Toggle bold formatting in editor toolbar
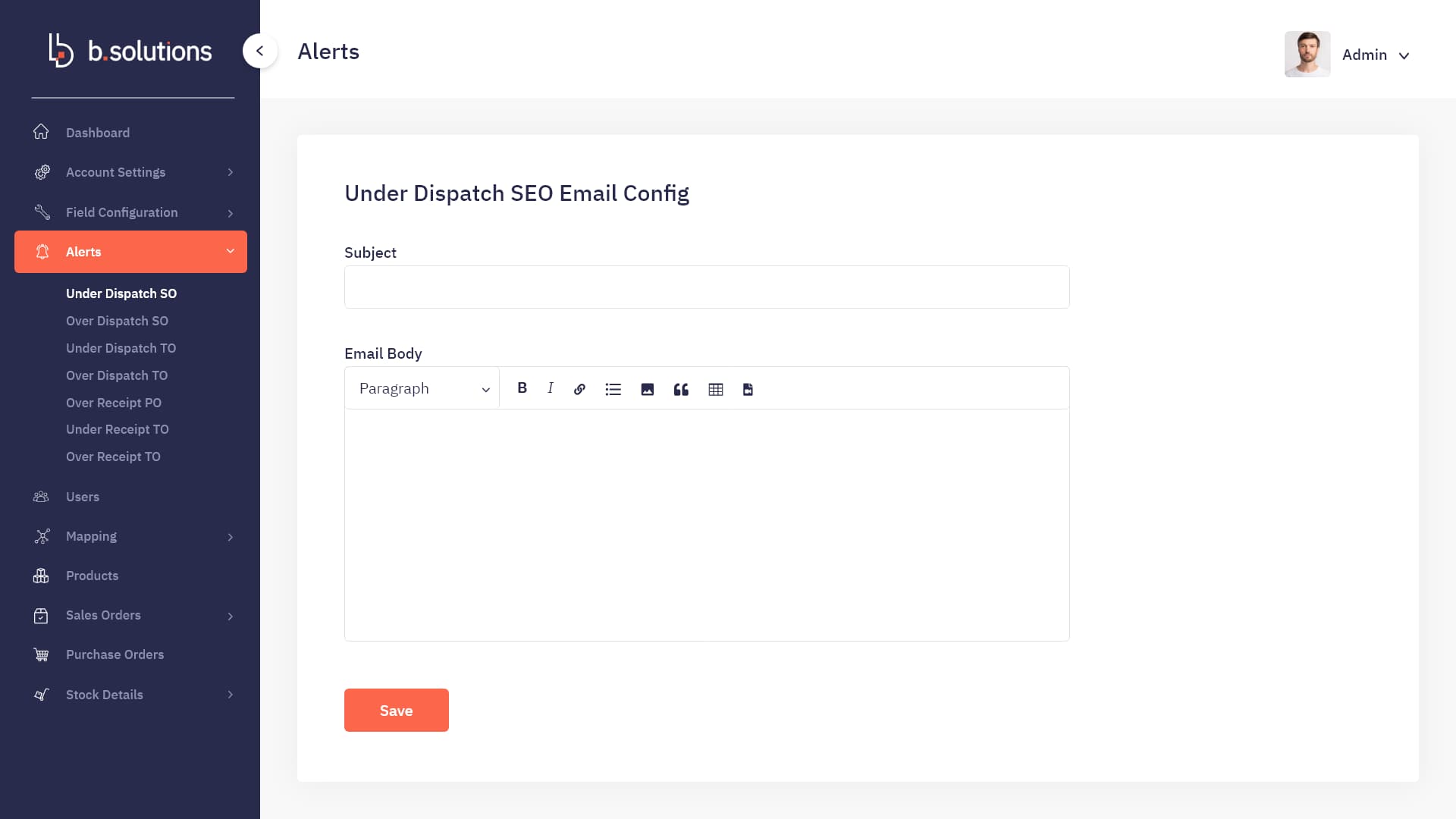This screenshot has width=1456, height=819. [522, 388]
